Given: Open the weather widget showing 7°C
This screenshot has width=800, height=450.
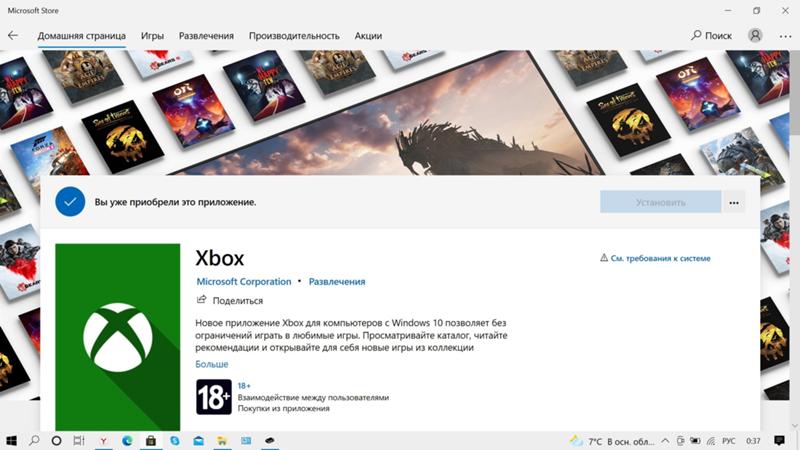Looking at the screenshot, I should point(612,441).
